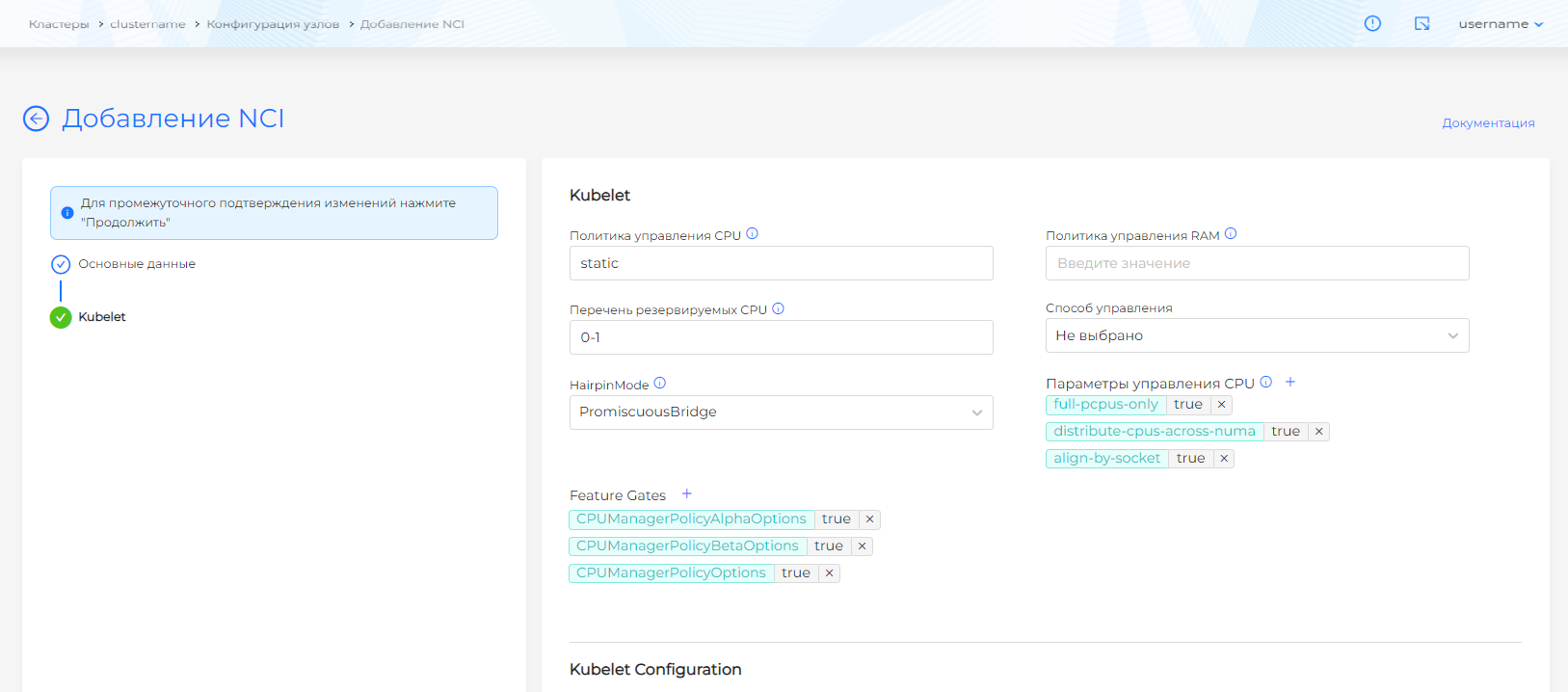Click the back arrow next to Добавление NCI
The height and width of the screenshot is (692, 1568).
36,119
